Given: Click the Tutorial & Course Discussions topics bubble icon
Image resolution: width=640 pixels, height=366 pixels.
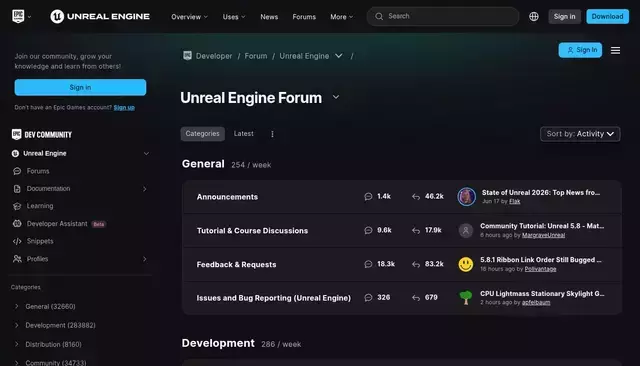Looking at the screenshot, I should (x=368, y=230).
